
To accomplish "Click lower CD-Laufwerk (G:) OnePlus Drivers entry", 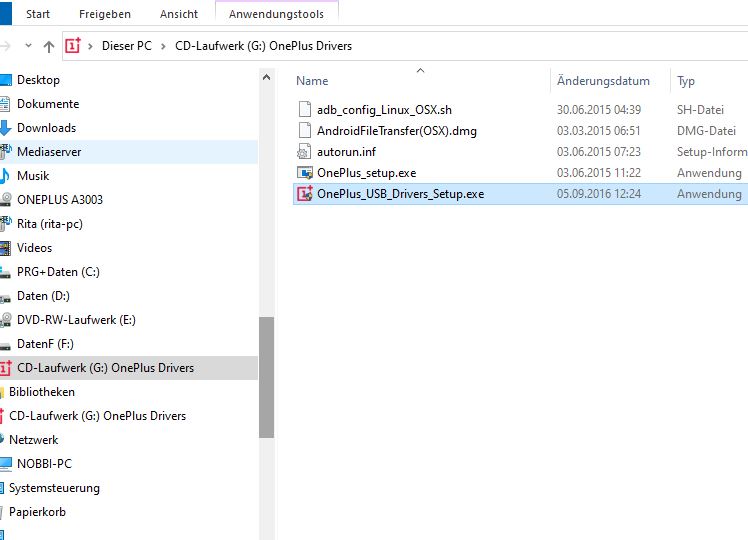I will pos(97,415).
